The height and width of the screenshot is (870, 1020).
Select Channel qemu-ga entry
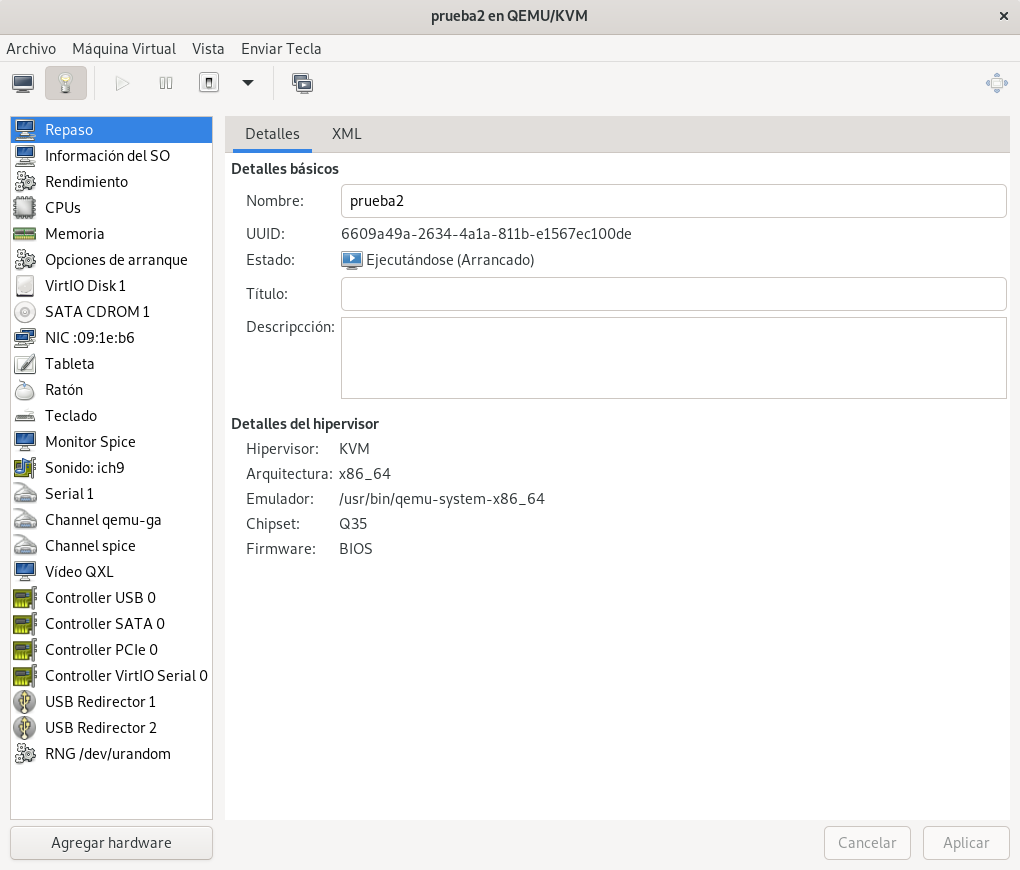coord(111,520)
